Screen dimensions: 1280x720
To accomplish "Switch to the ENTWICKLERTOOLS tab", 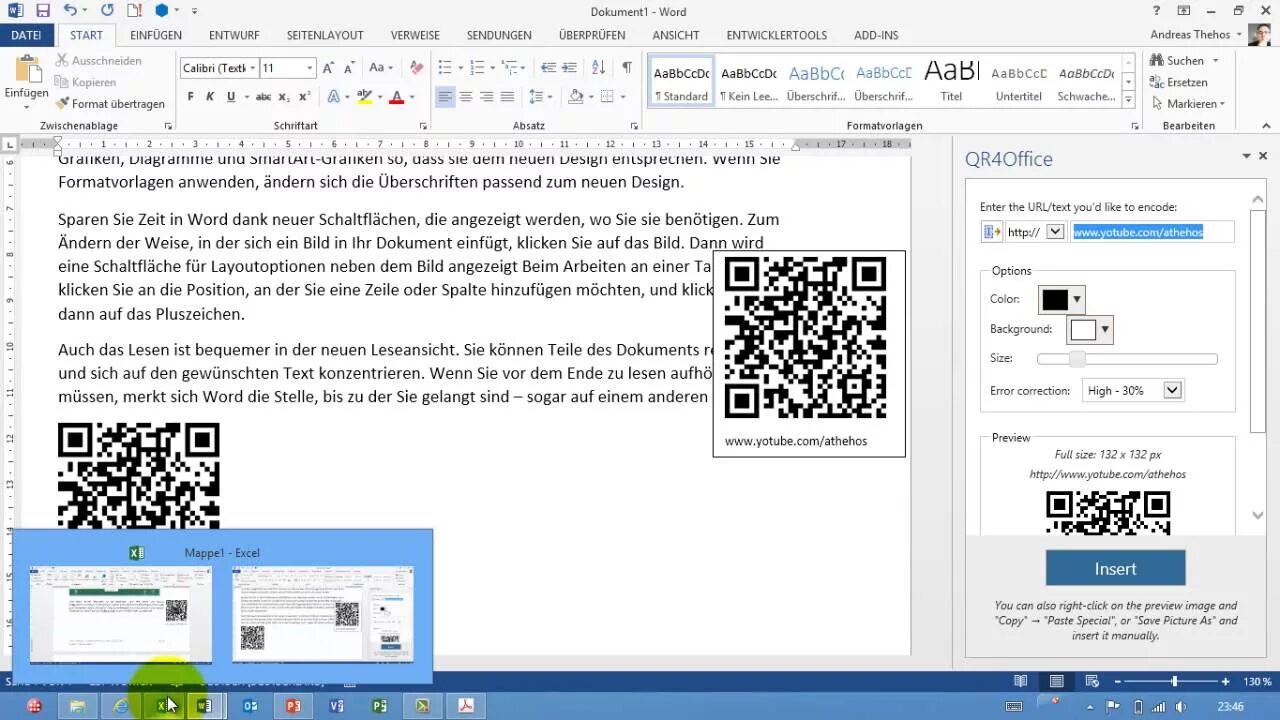I will 777,35.
